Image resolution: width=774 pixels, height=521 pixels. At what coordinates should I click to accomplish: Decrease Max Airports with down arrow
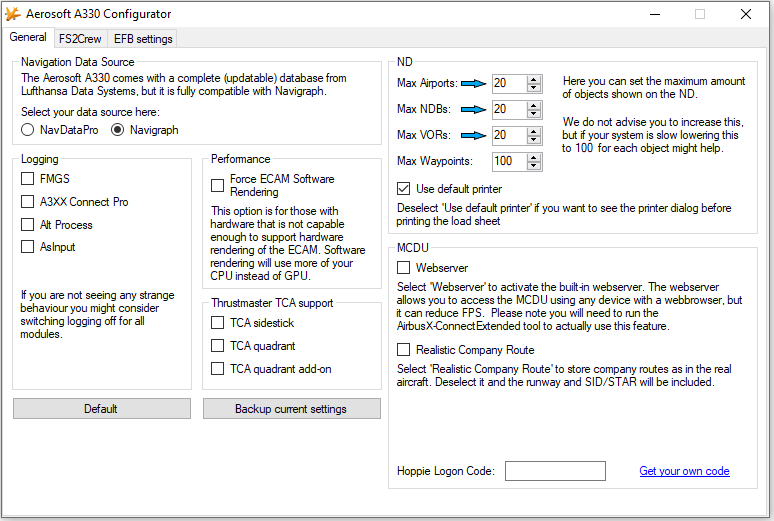pyautogui.click(x=534, y=88)
